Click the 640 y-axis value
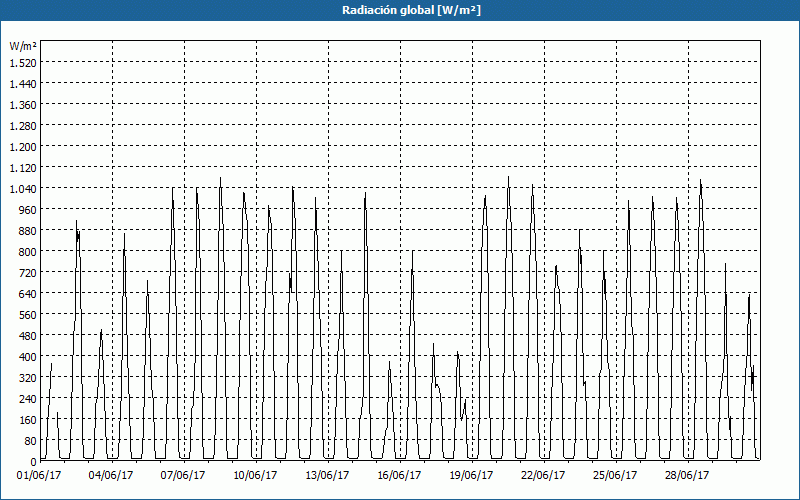This screenshot has height=500, width=800. [29, 294]
